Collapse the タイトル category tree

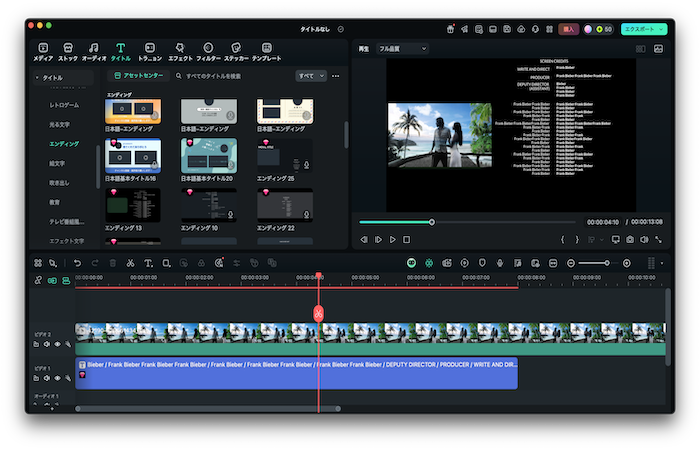pyautogui.click(x=37, y=78)
